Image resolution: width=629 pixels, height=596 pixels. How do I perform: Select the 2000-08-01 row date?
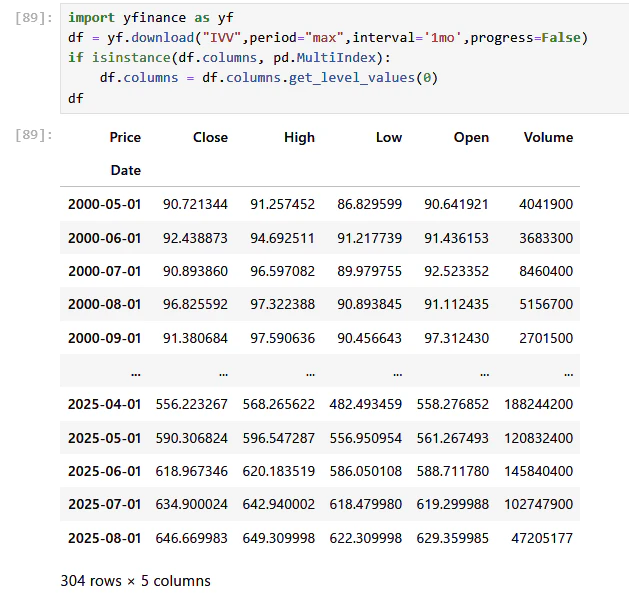tap(104, 304)
